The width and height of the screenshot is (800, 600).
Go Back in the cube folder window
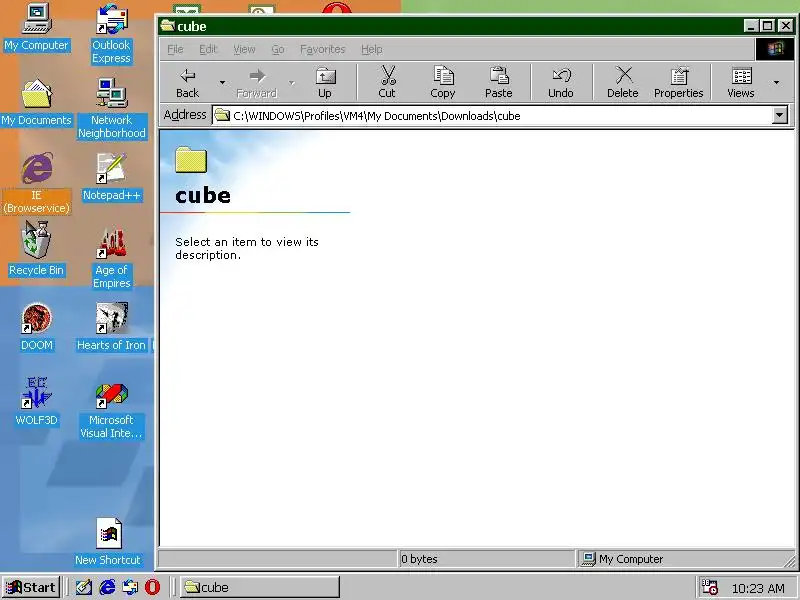pyautogui.click(x=188, y=82)
